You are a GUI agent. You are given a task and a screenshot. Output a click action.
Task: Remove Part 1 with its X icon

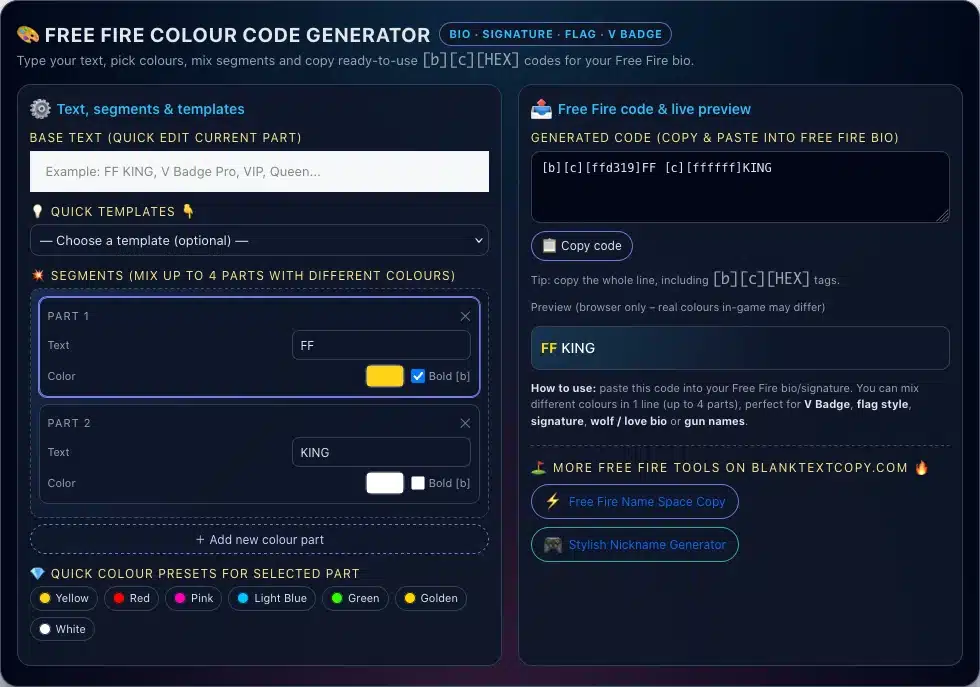coord(465,316)
